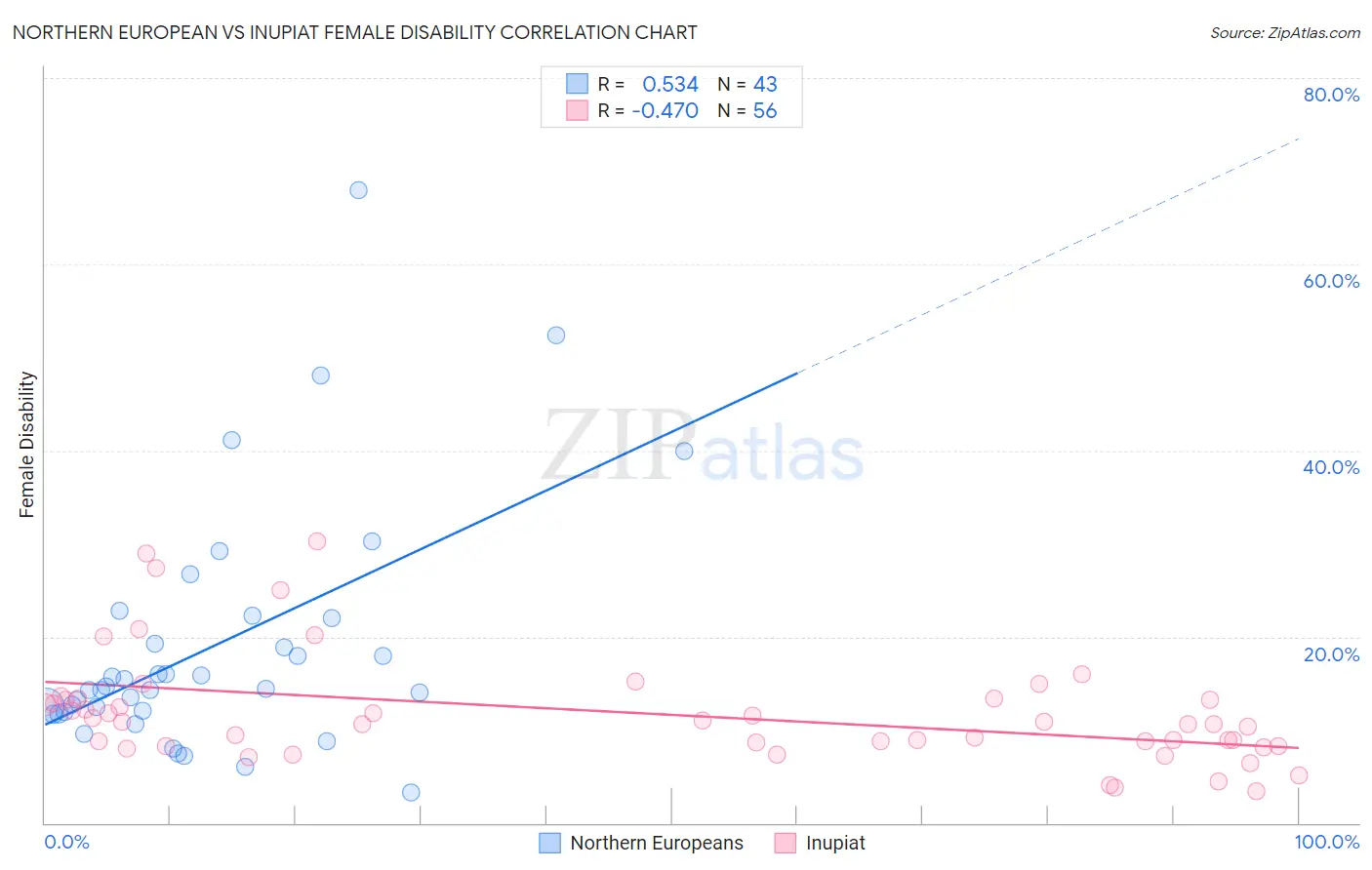Click the highest blue point near 68%
Screen dimensions: 1372x870
pyautogui.click(x=358, y=190)
